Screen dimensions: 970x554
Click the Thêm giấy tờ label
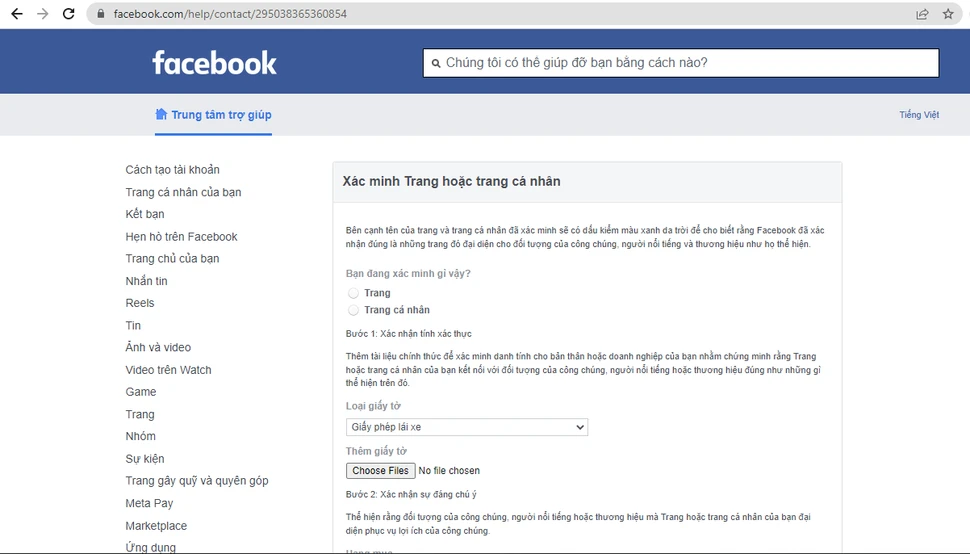pos(376,451)
